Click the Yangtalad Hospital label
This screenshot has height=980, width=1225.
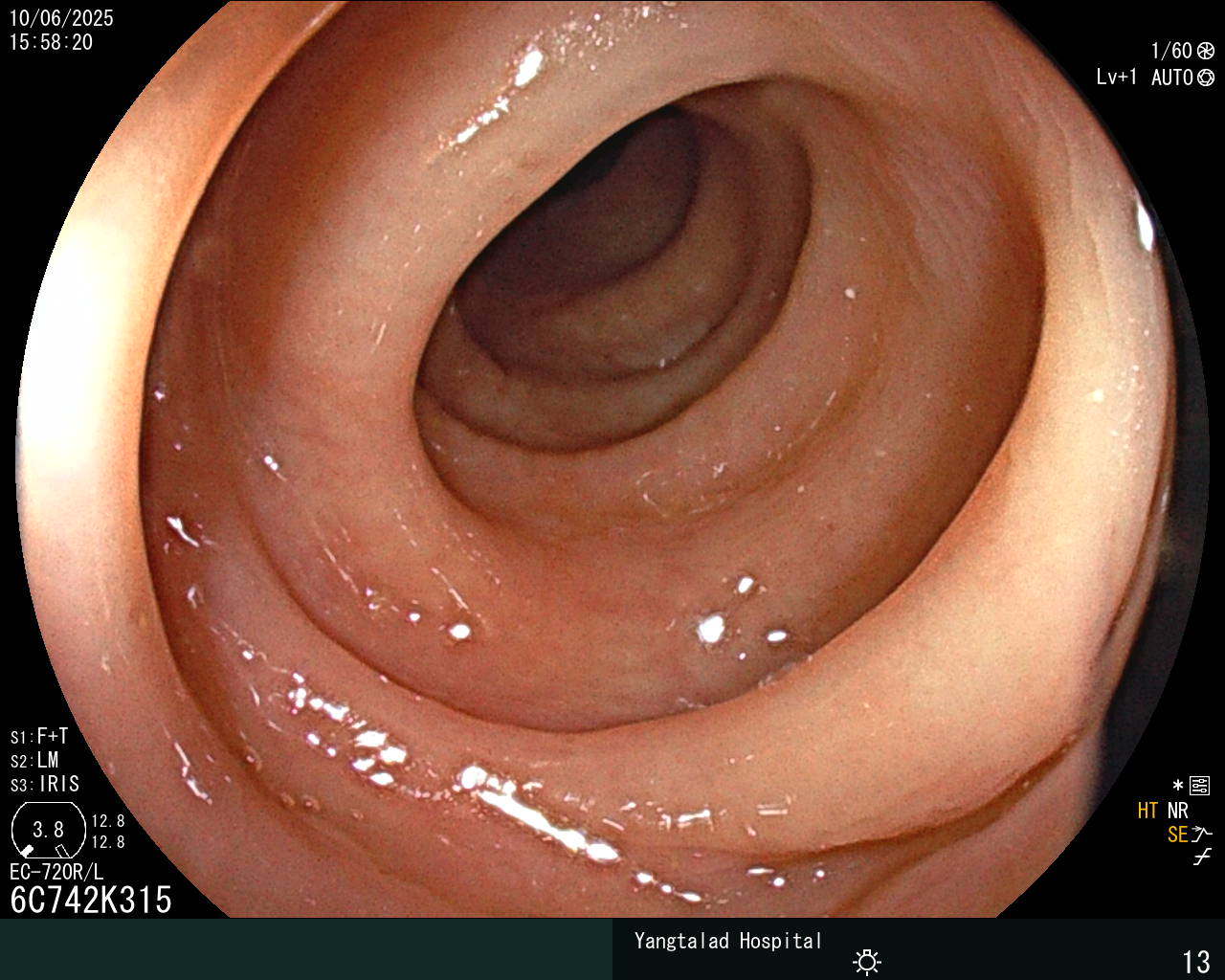[x=728, y=941]
